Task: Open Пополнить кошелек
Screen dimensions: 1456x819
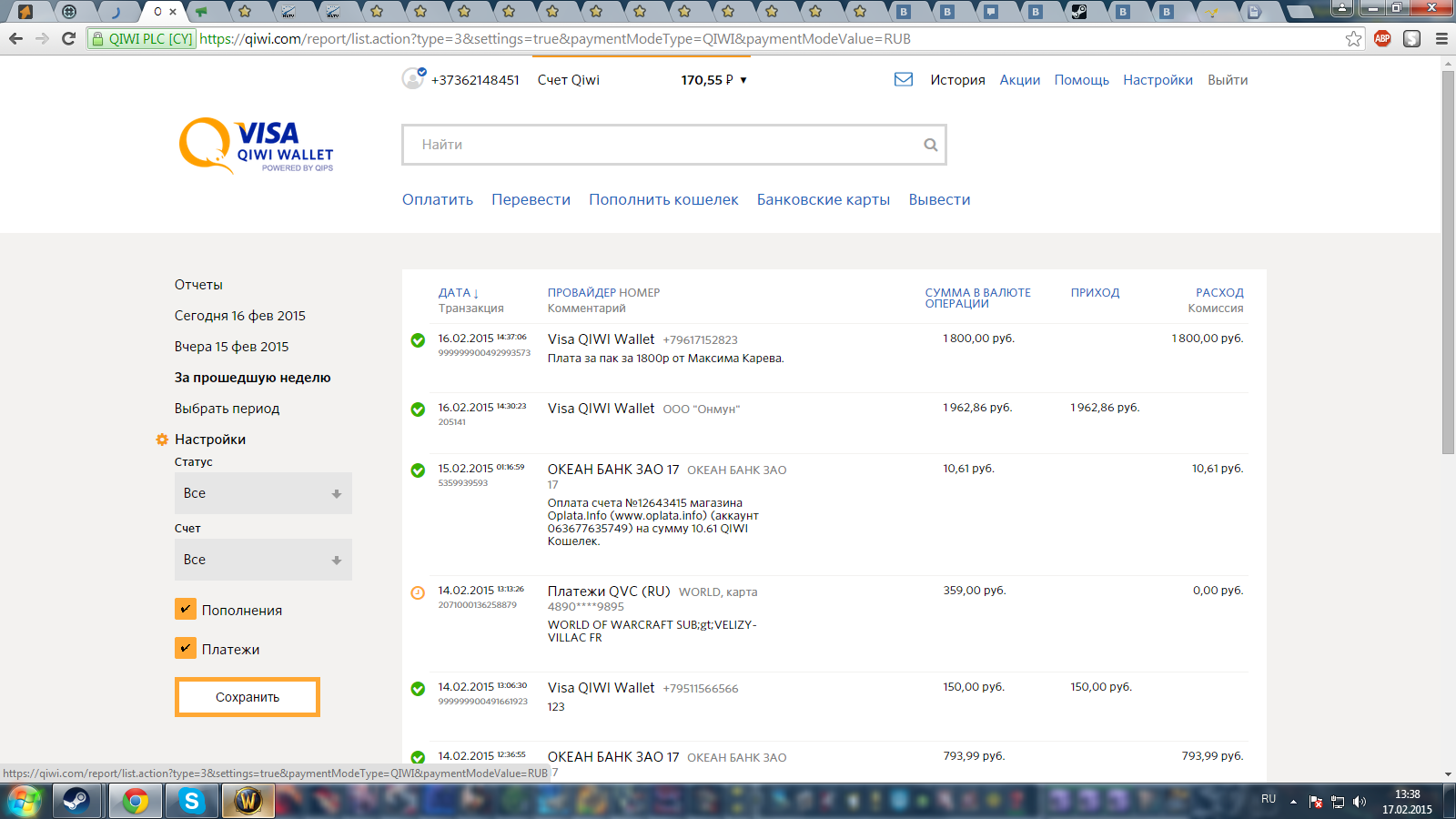Action: 663,199
